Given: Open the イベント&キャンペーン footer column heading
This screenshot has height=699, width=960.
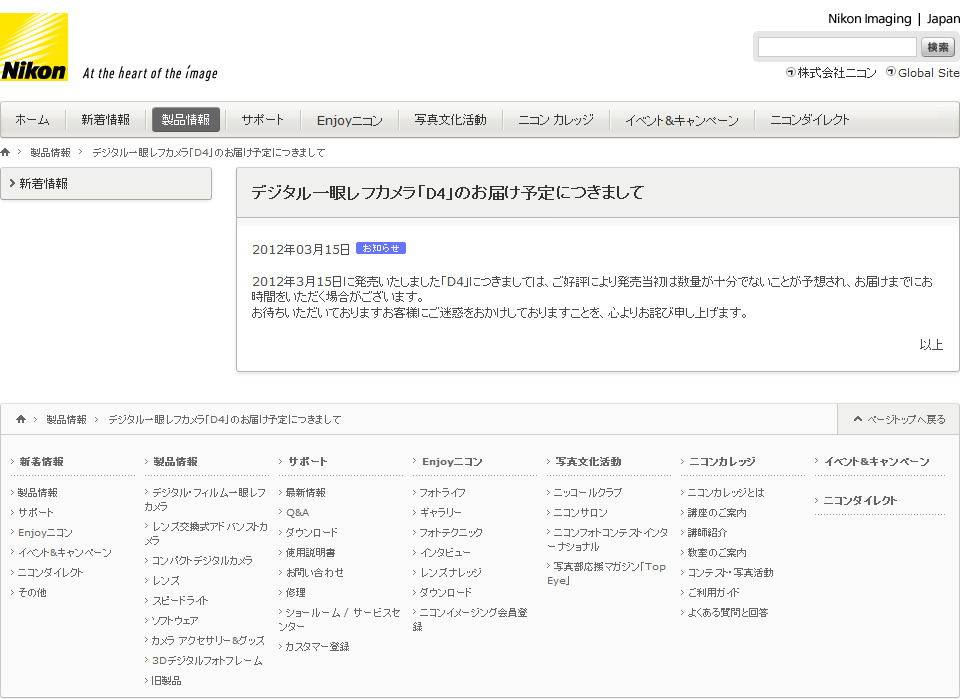Looking at the screenshot, I should click(x=877, y=462).
